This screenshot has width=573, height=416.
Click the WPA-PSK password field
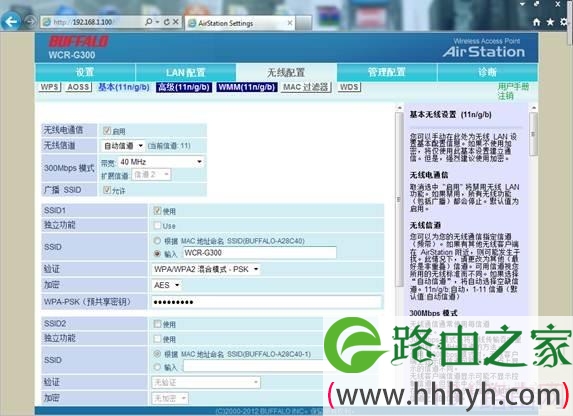(267, 302)
